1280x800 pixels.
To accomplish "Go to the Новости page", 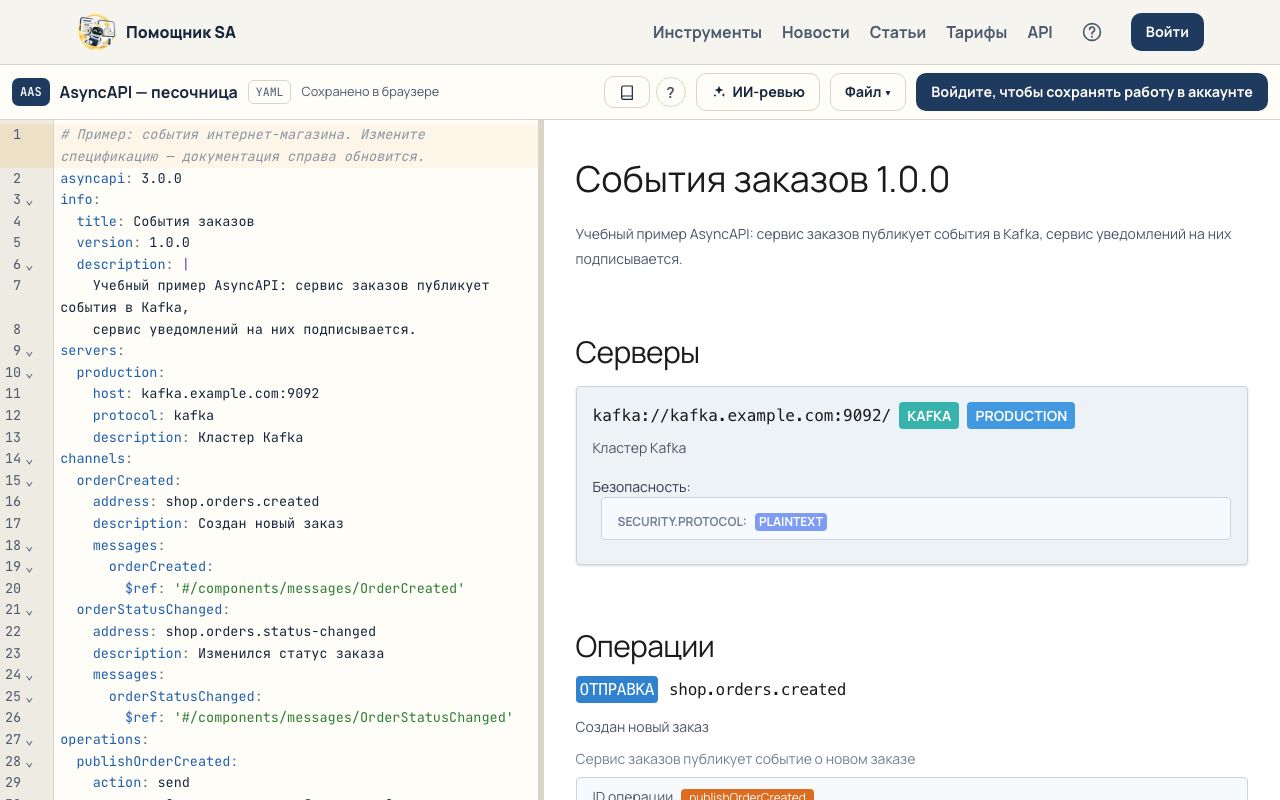I will pos(816,32).
